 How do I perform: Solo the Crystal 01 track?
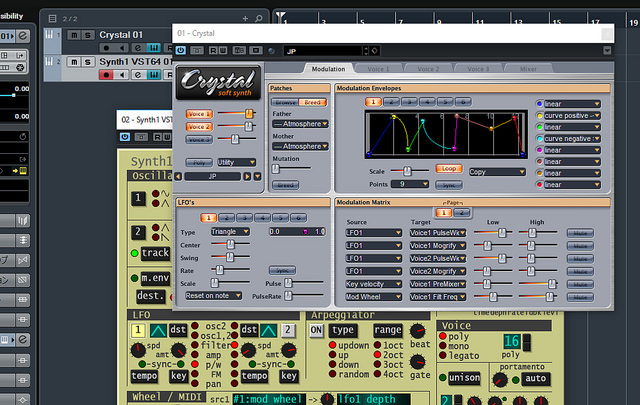tap(87, 35)
